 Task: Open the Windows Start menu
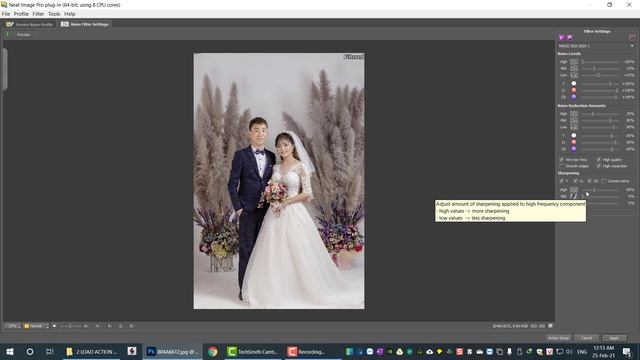pos(9,351)
